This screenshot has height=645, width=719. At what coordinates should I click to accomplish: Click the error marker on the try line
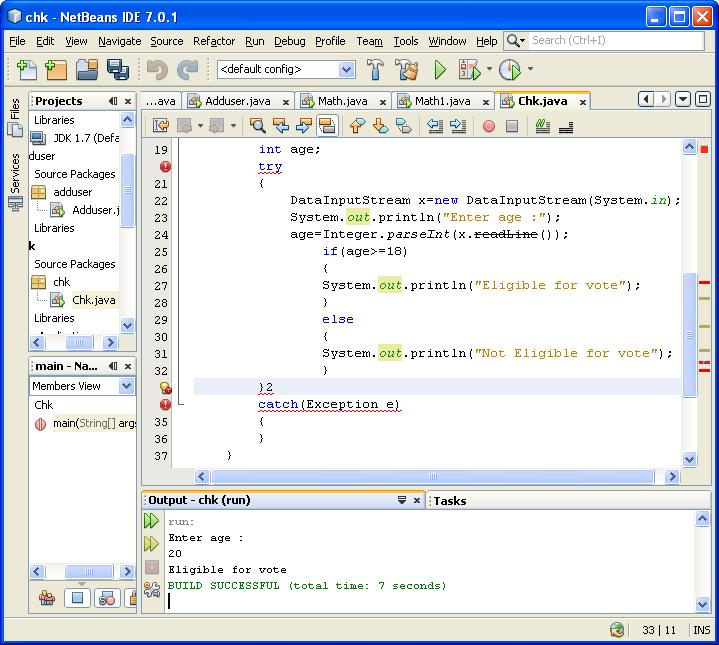pyautogui.click(x=165, y=166)
